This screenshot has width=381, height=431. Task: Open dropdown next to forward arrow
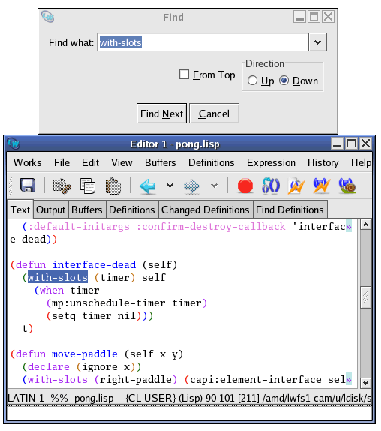tap(214, 185)
